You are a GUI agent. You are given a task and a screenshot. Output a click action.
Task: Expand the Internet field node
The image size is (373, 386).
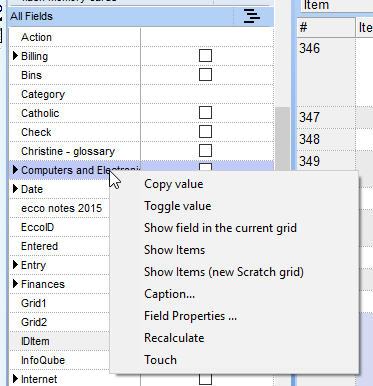tap(15, 379)
